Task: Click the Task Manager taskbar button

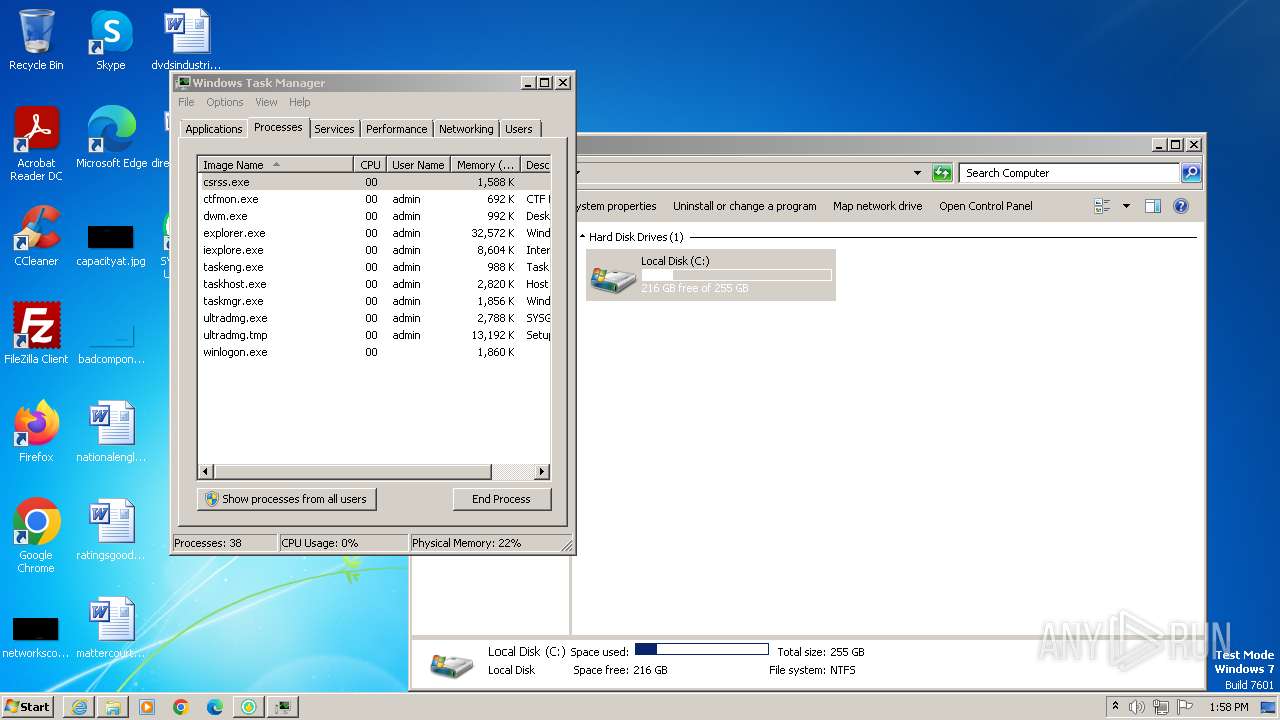Action: click(x=283, y=707)
